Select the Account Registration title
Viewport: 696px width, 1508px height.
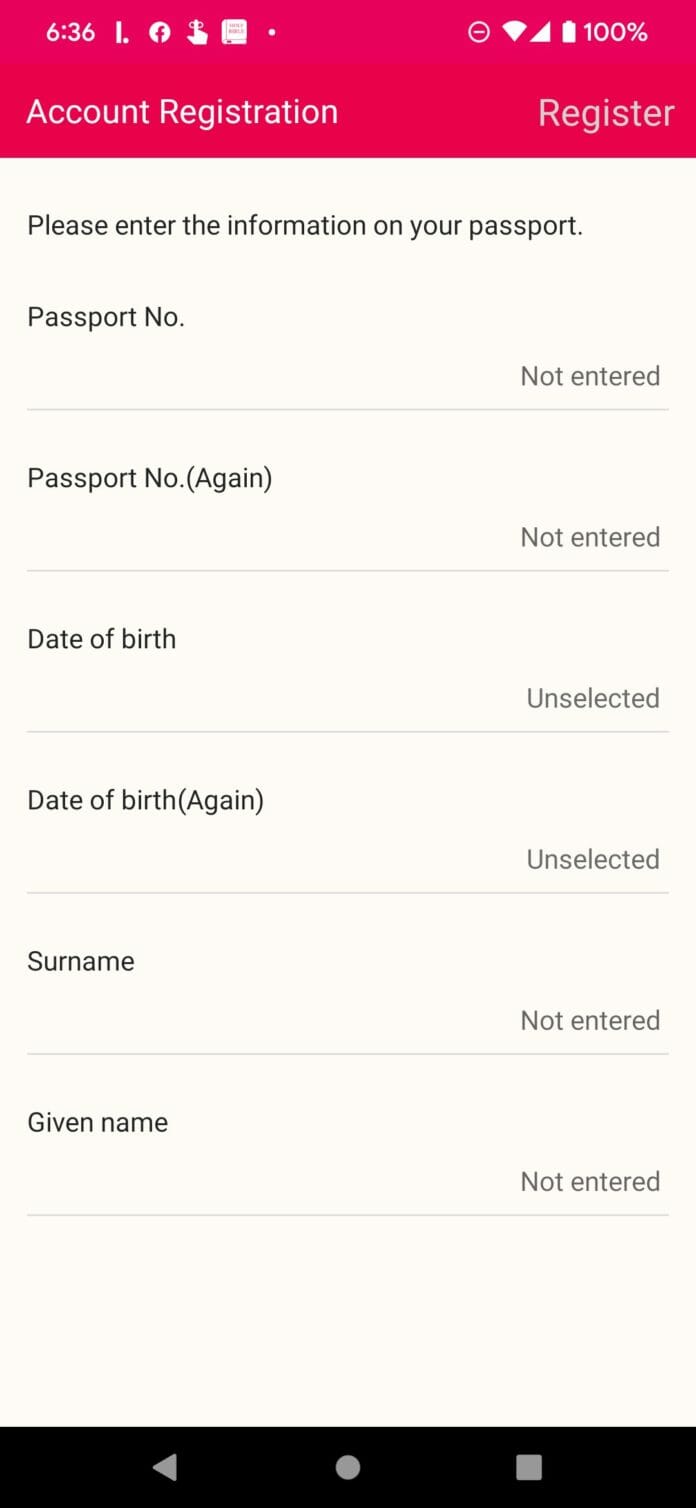[x=182, y=112]
